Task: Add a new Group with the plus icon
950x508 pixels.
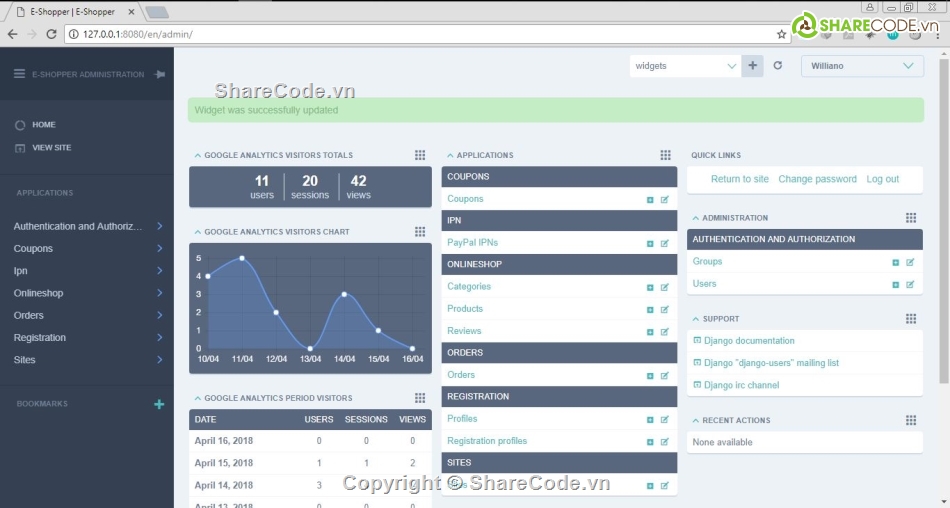Action: click(x=895, y=262)
